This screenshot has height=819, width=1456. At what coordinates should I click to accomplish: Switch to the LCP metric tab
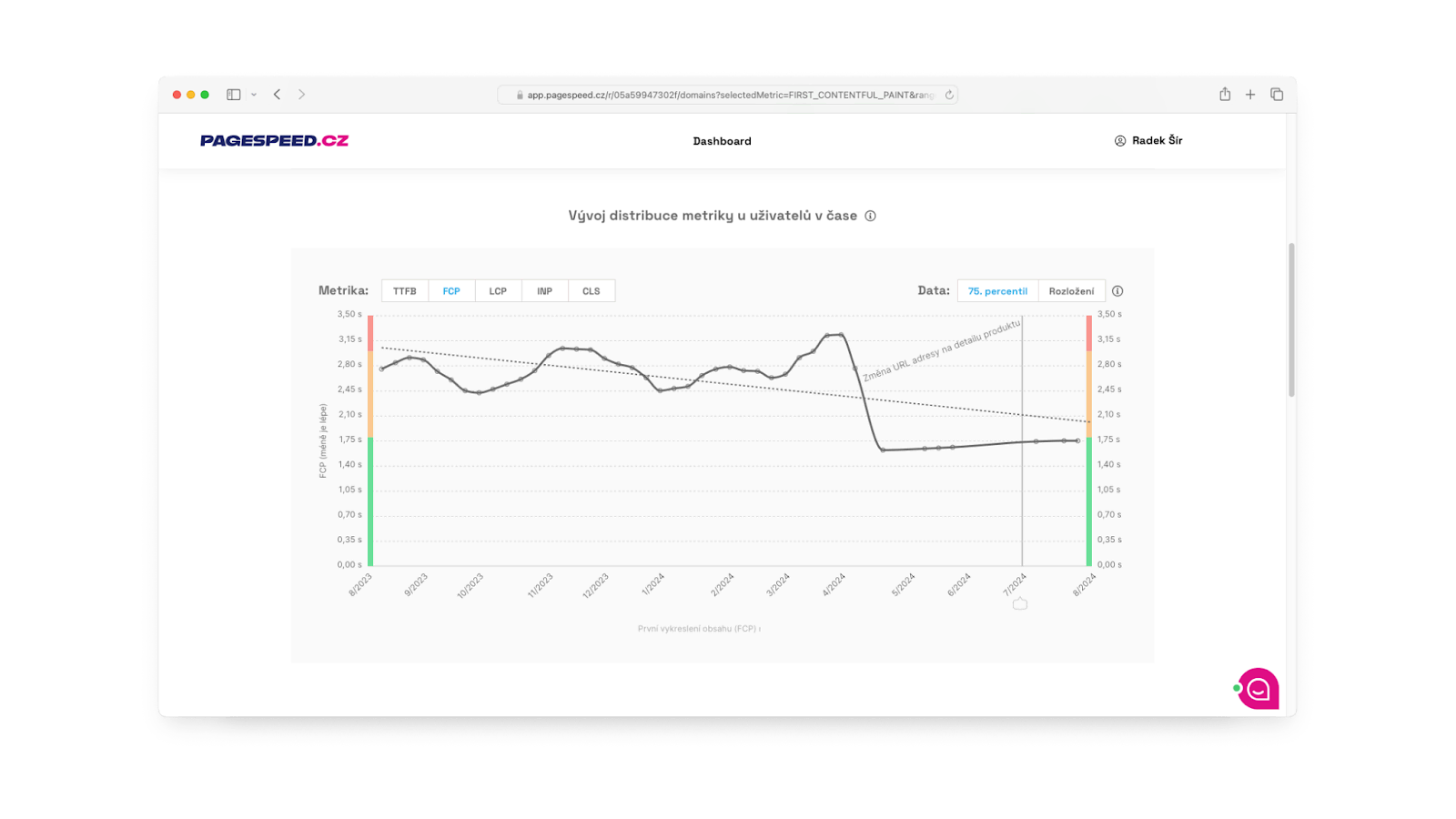click(x=498, y=290)
